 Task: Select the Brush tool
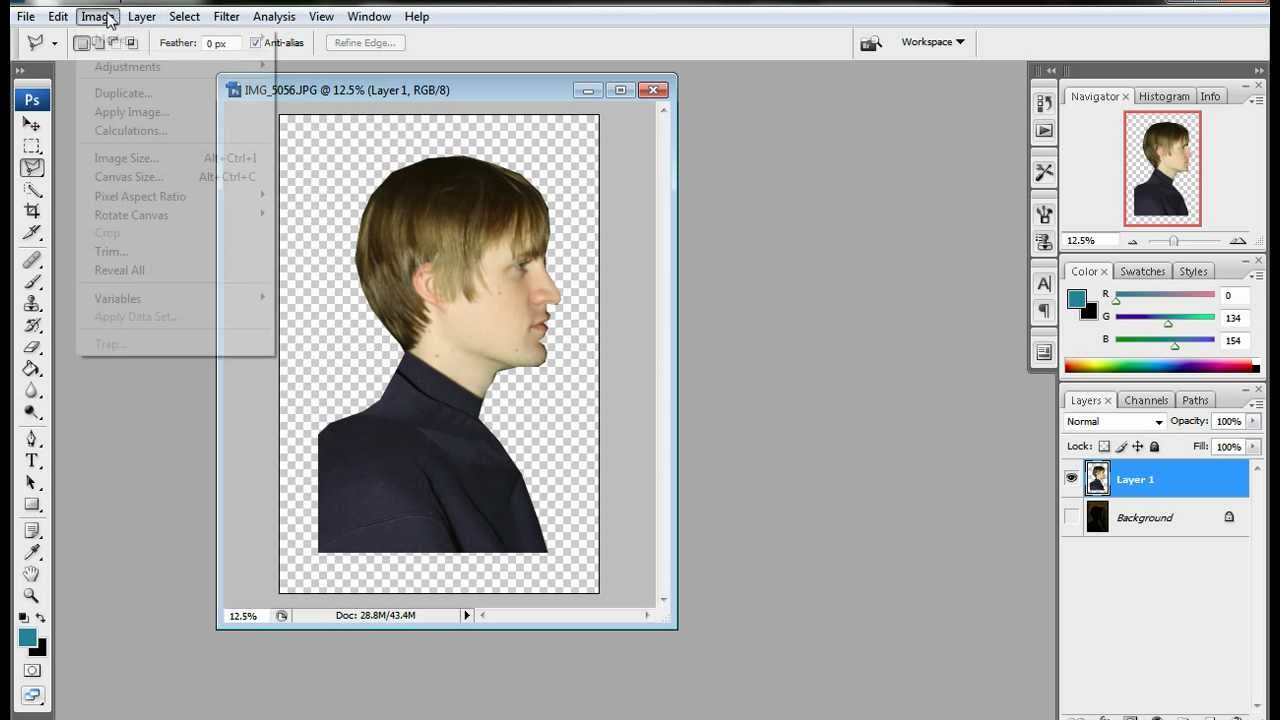pyautogui.click(x=32, y=282)
